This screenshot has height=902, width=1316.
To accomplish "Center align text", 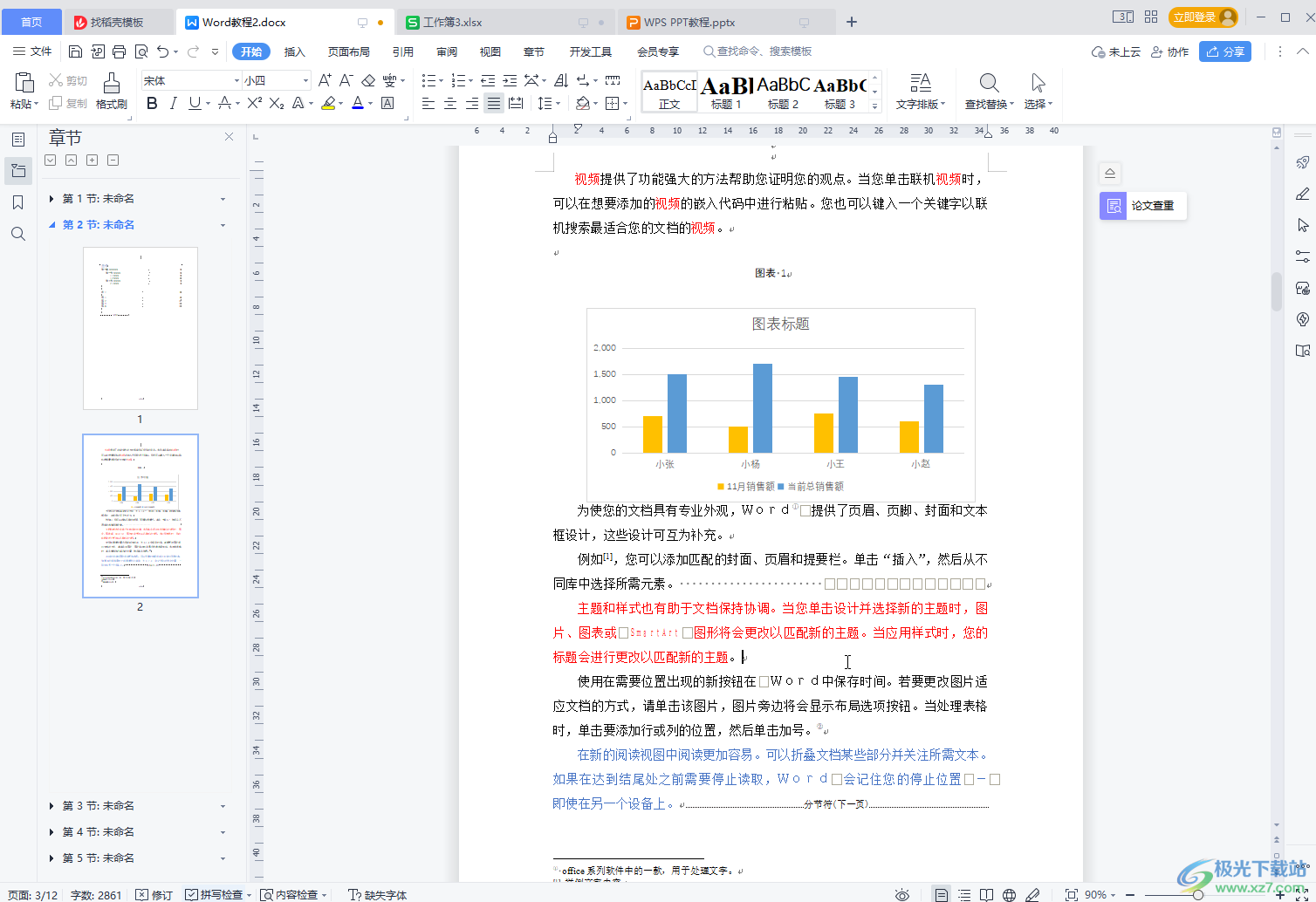I will (450, 104).
